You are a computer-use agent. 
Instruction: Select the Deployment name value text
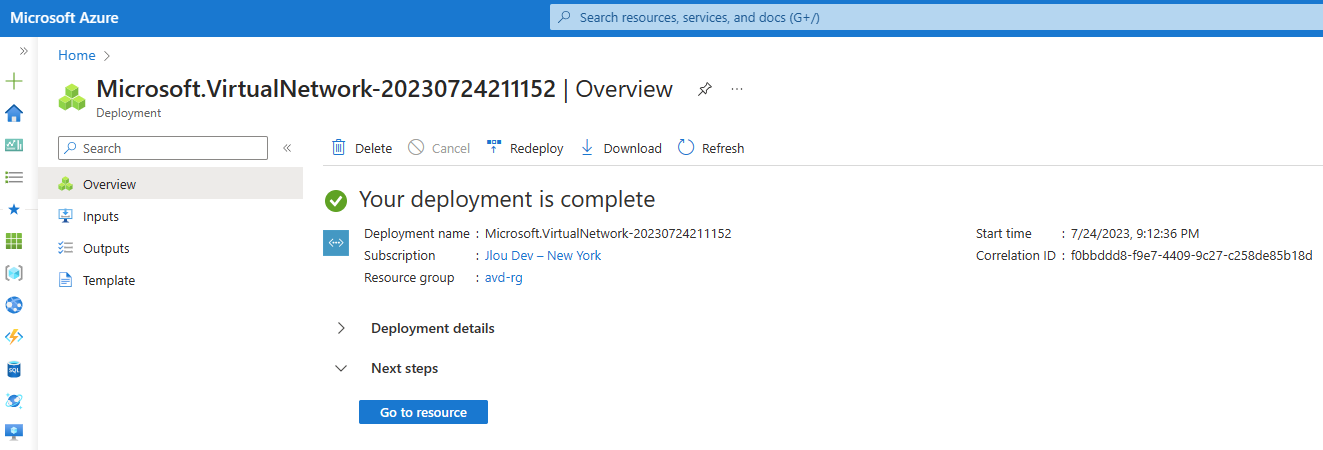pos(608,233)
